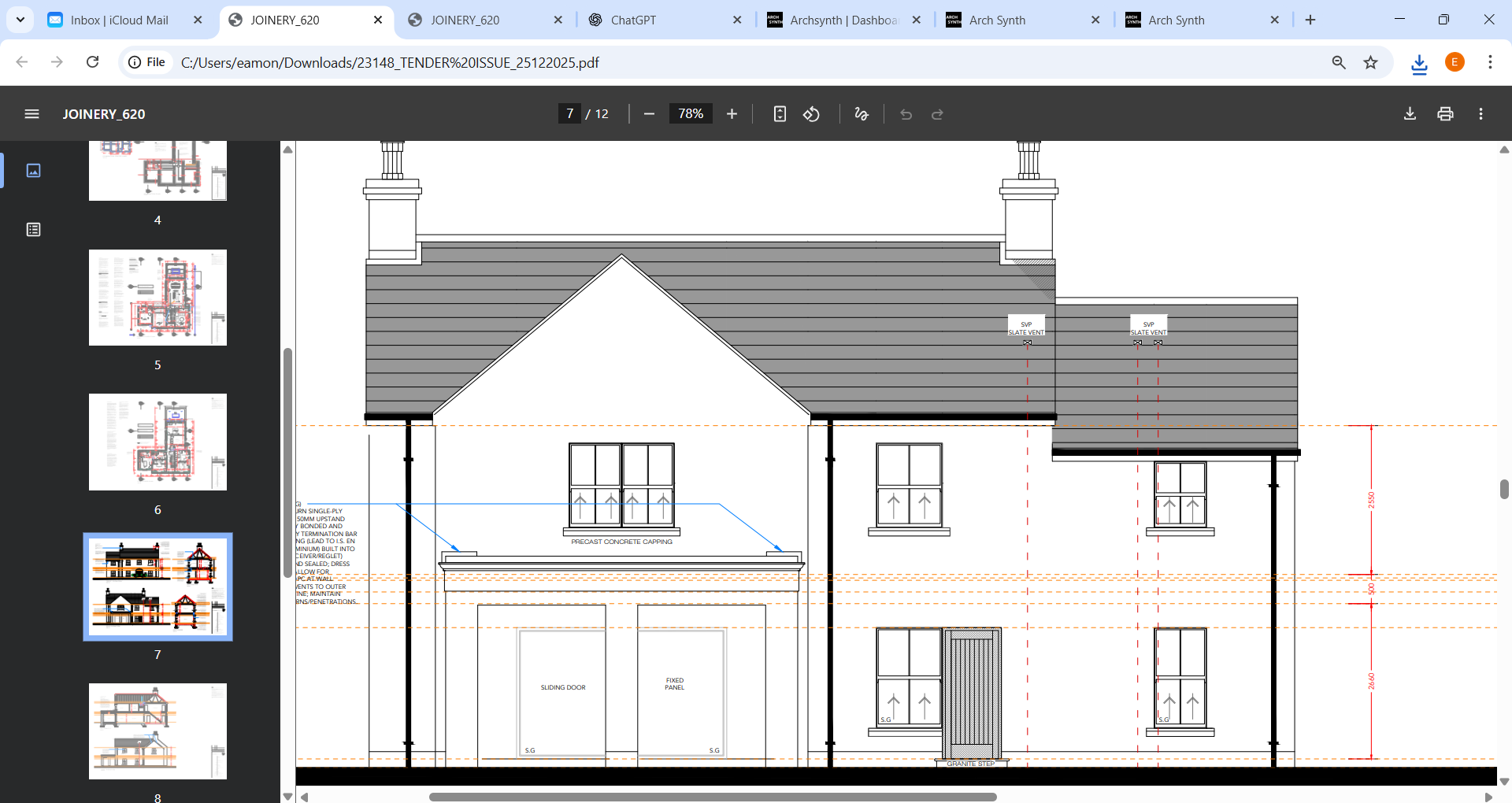
Task: Open page 5 thumbnail
Action: coord(157,298)
